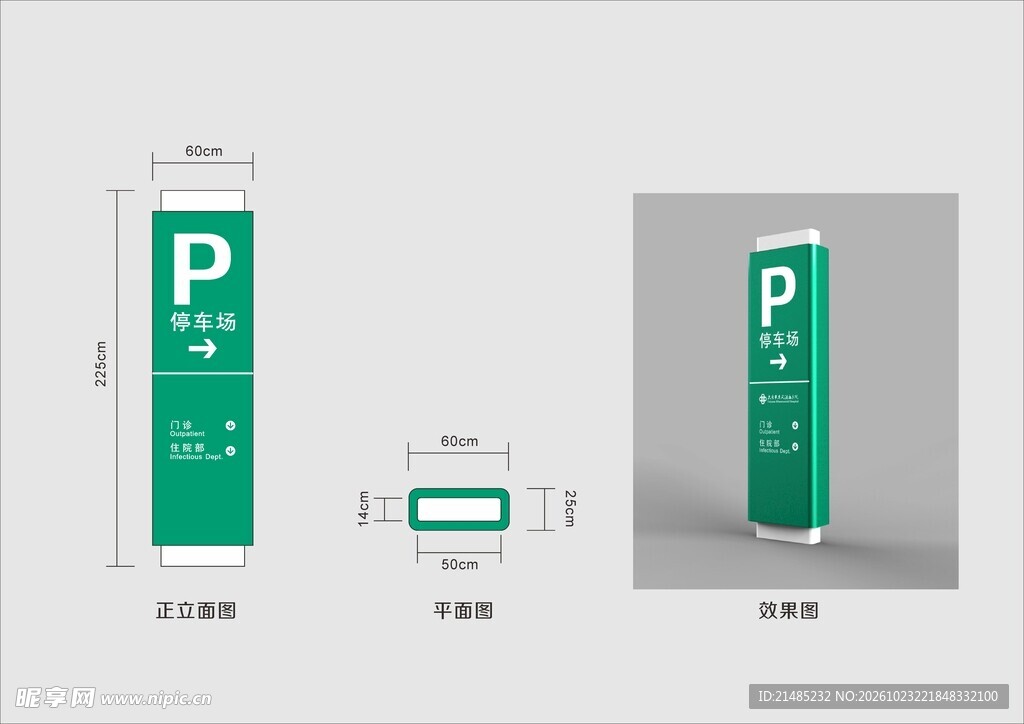Viewport: 1024px width, 724px height.
Task: Click the 14cm dimension label
Action: point(363,509)
